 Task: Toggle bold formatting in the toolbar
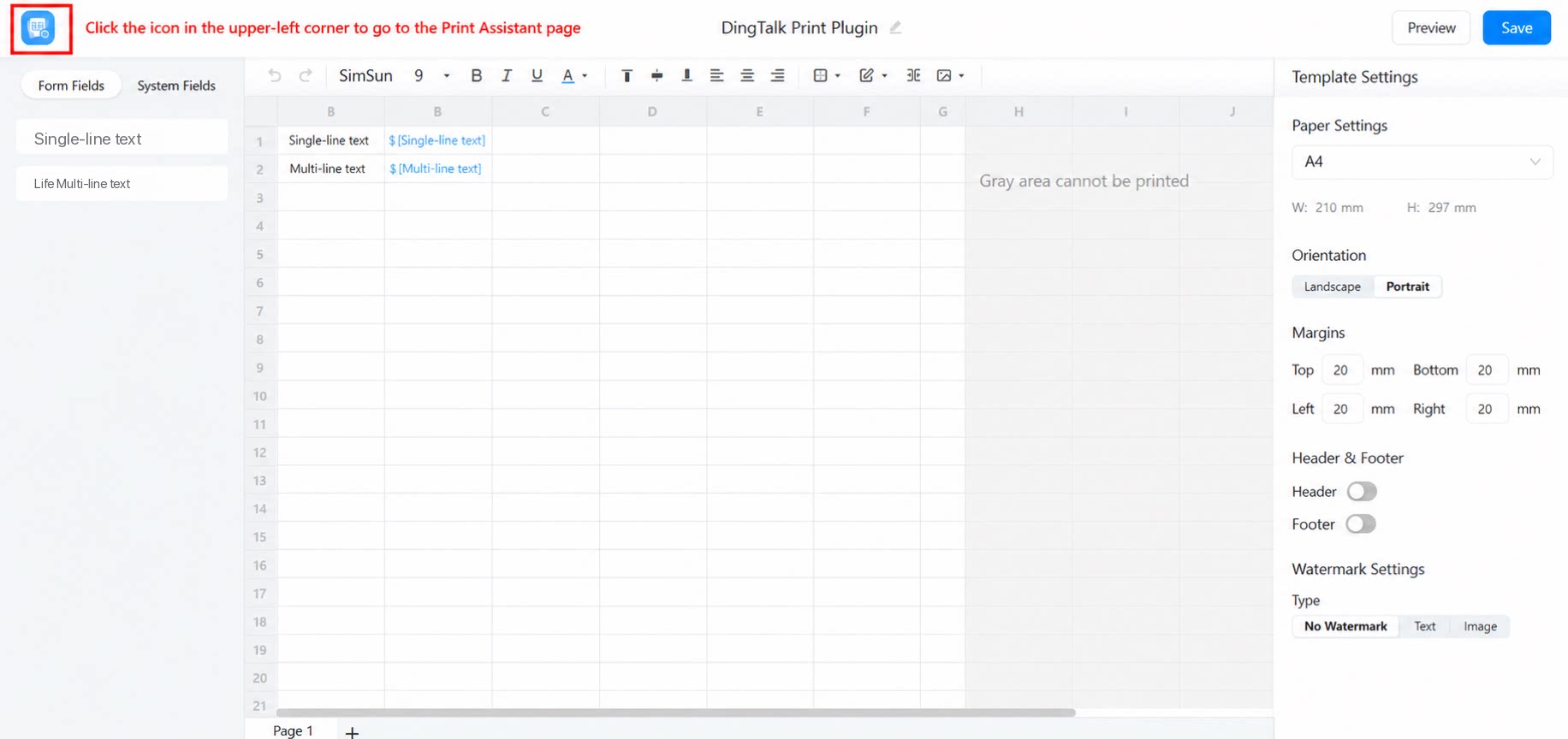click(x=477, y=75)
